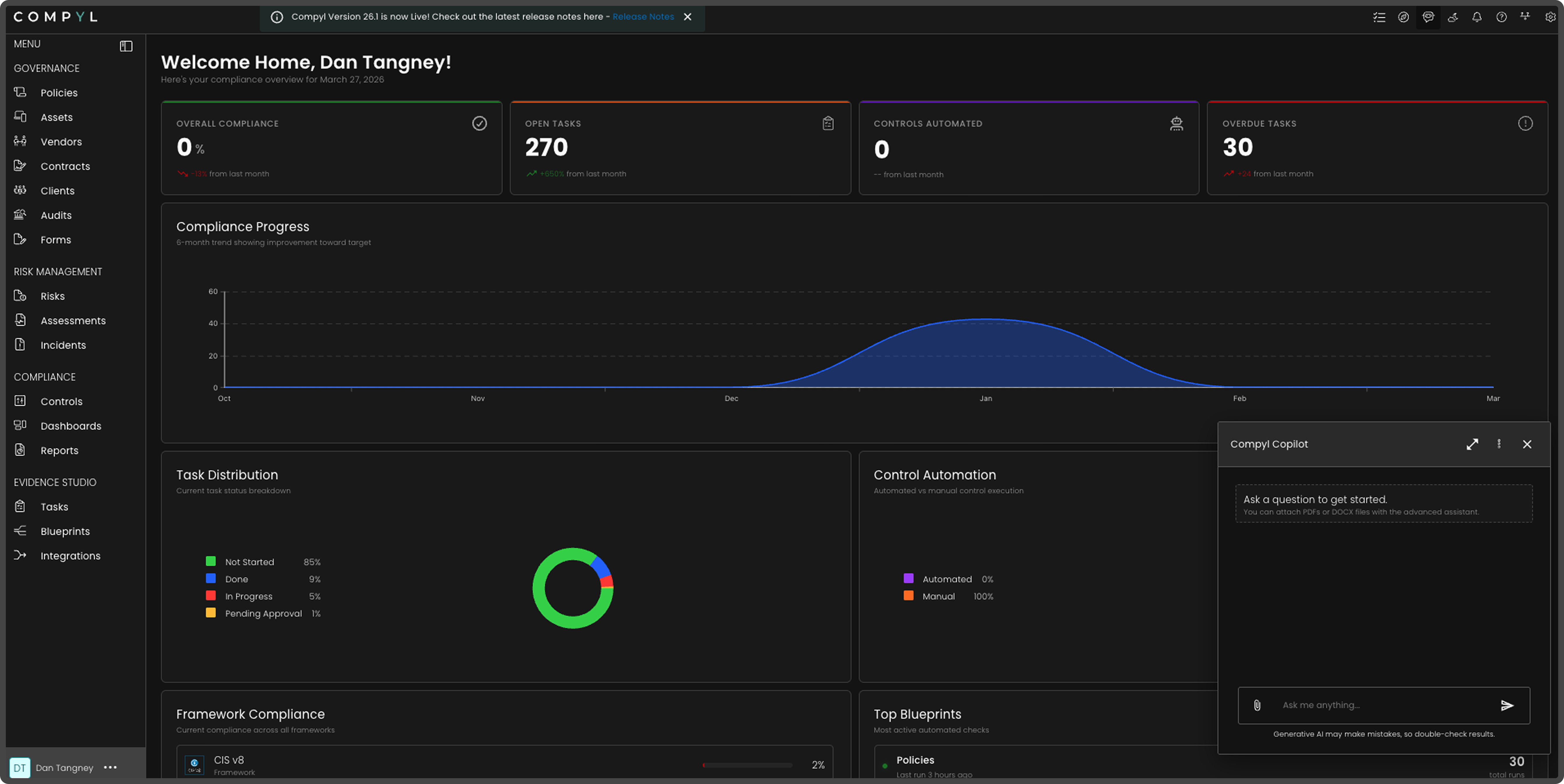Click the compass explore icon in header
Screen dimensions: 1564x784
pos(1403,17)
